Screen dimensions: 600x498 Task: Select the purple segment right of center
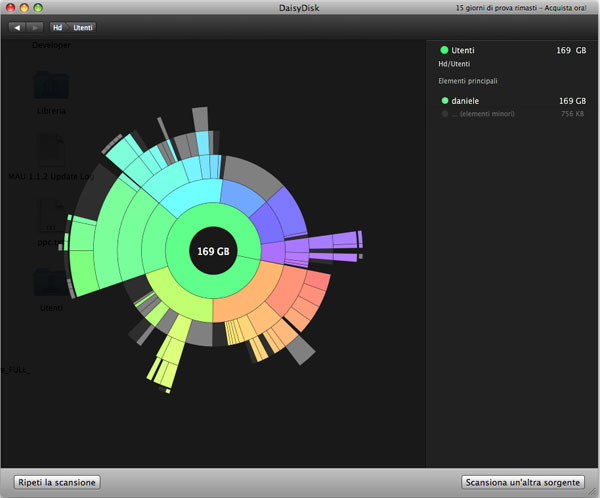pos(272,253)
